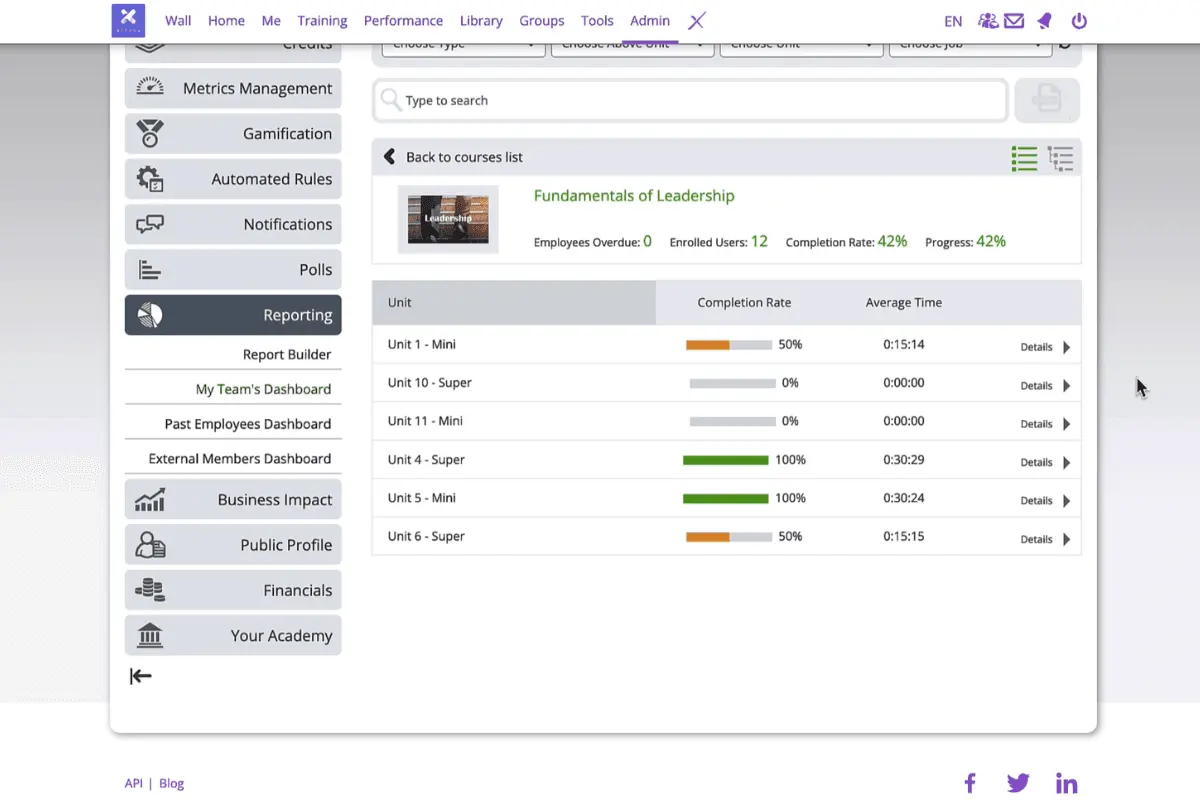
Task: Switch to the hierarchical tree view icon
Action: (x=1060, y=158)
